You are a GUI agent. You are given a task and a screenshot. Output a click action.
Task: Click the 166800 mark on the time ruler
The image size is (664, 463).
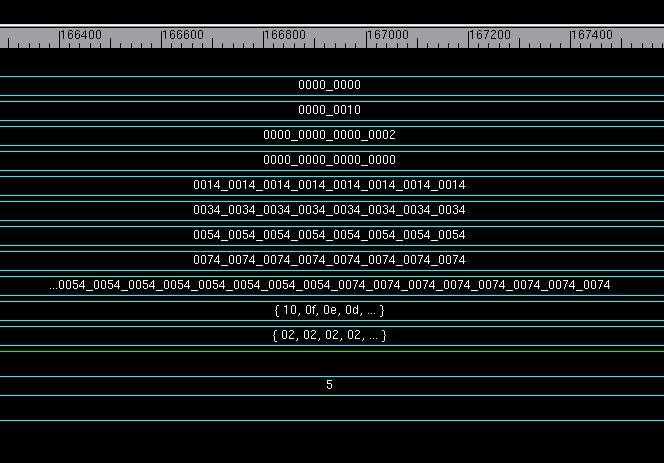click(x=285, y=35)
